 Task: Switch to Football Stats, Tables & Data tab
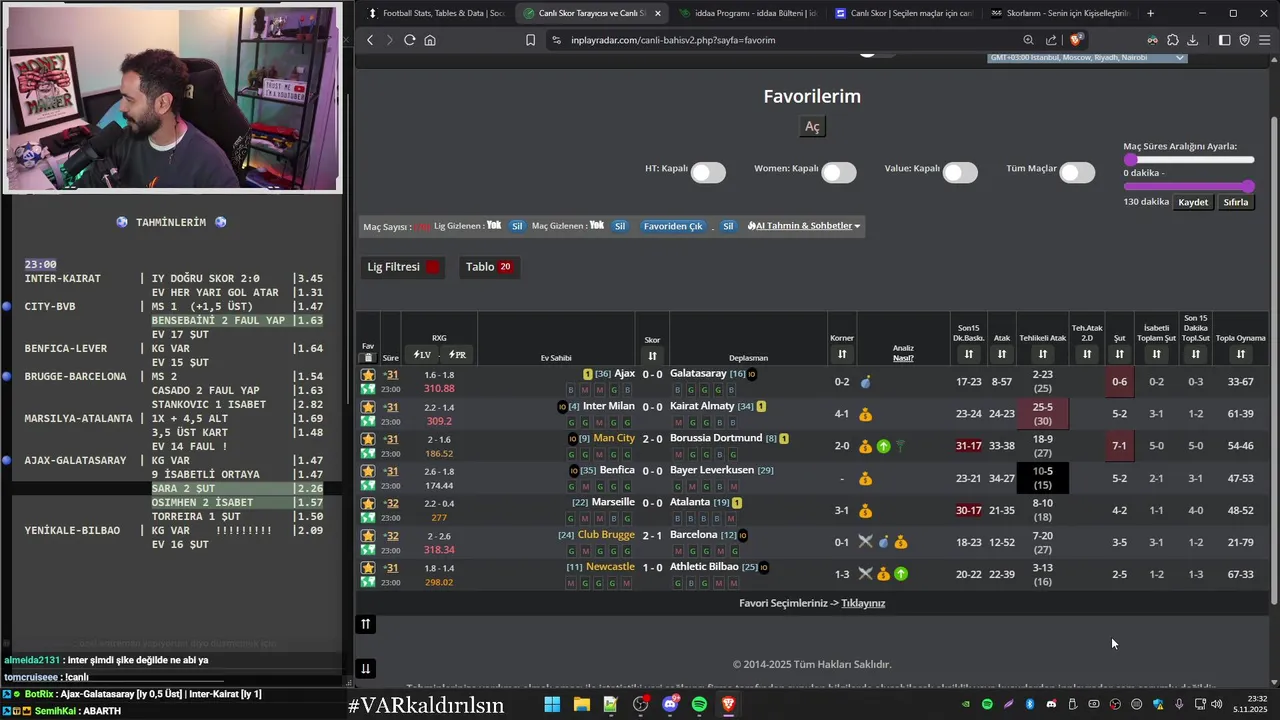point(435,13)
